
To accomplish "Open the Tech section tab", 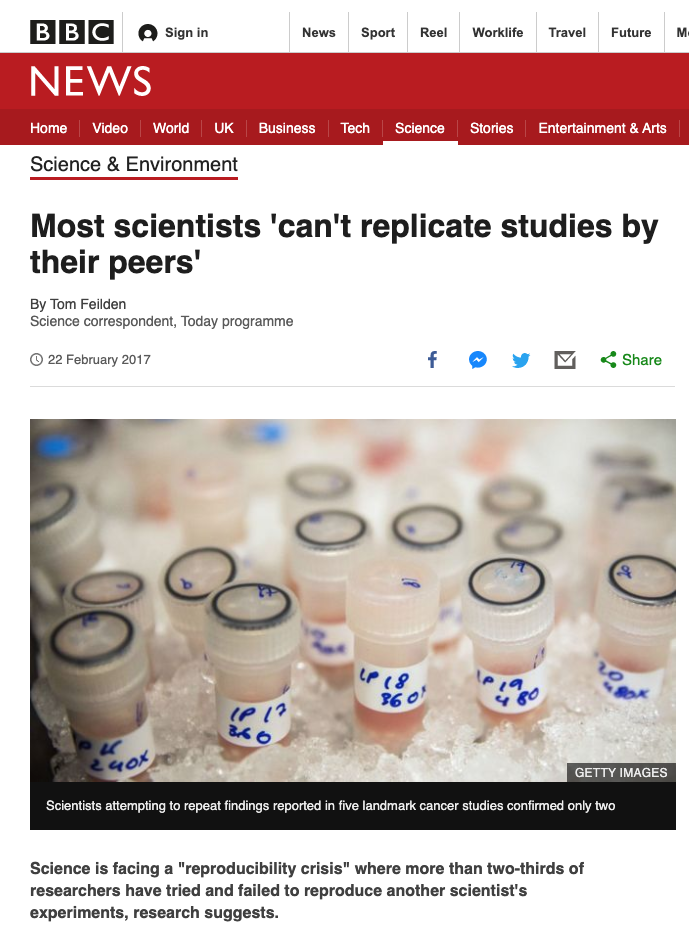I will 355,128.
